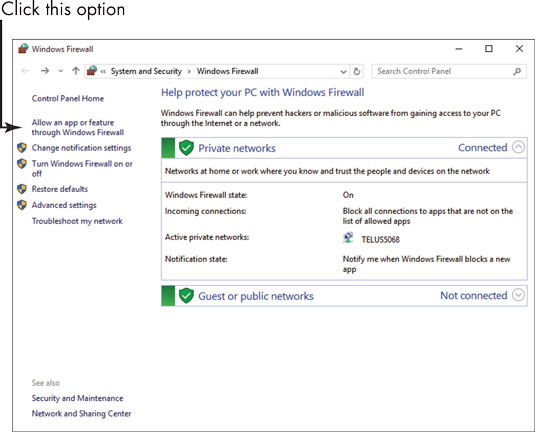Close the Windows Firewall window
Viewport: 535px width, 432px height.
coord(519,49)
